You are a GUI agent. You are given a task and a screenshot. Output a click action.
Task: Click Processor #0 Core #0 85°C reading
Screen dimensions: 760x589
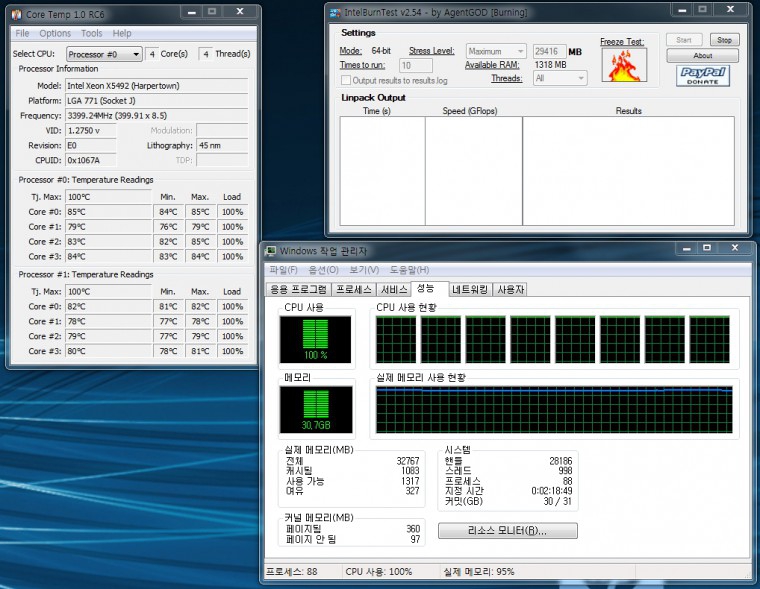click(108, 212)
